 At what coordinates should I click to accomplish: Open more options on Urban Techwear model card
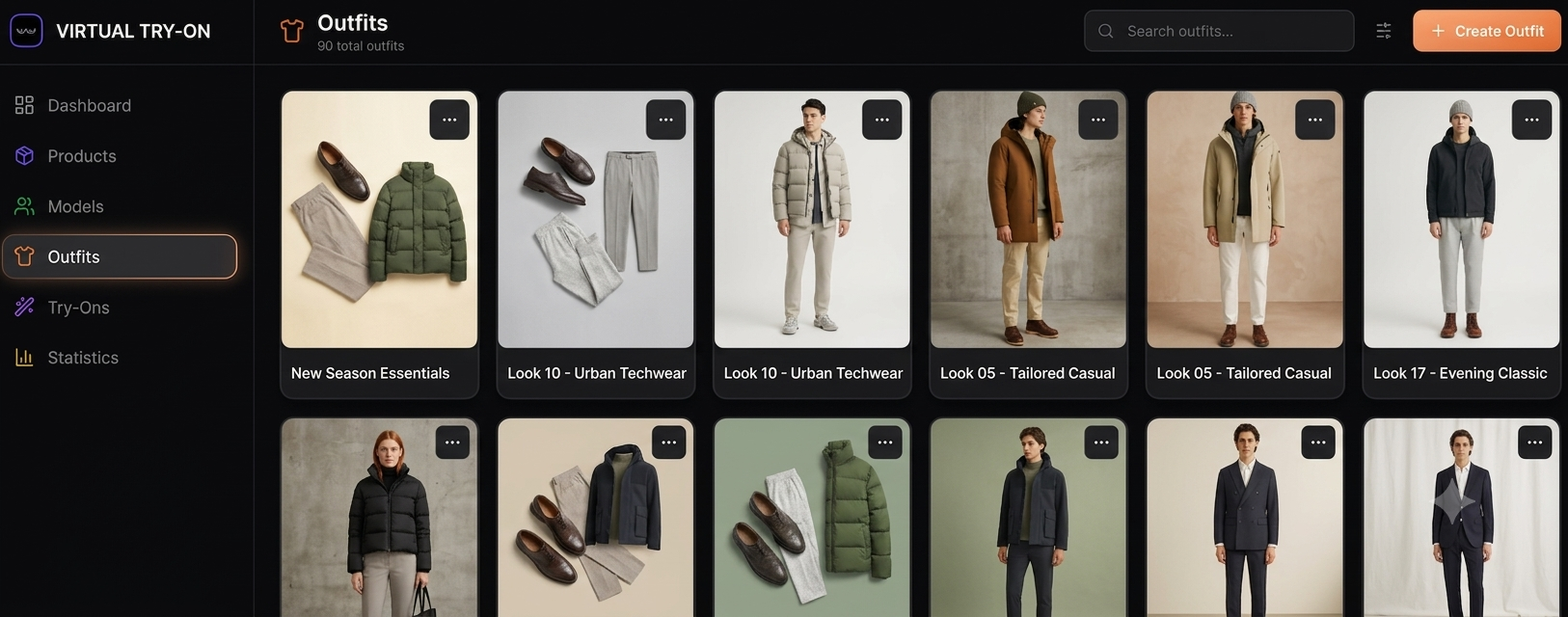tap(881, 120)
